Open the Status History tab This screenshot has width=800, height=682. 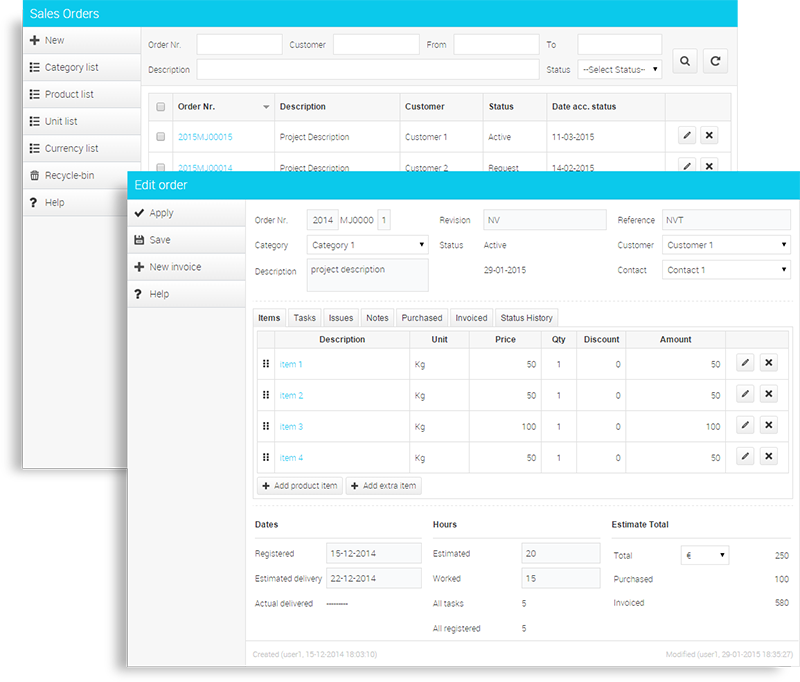point(526,318)
